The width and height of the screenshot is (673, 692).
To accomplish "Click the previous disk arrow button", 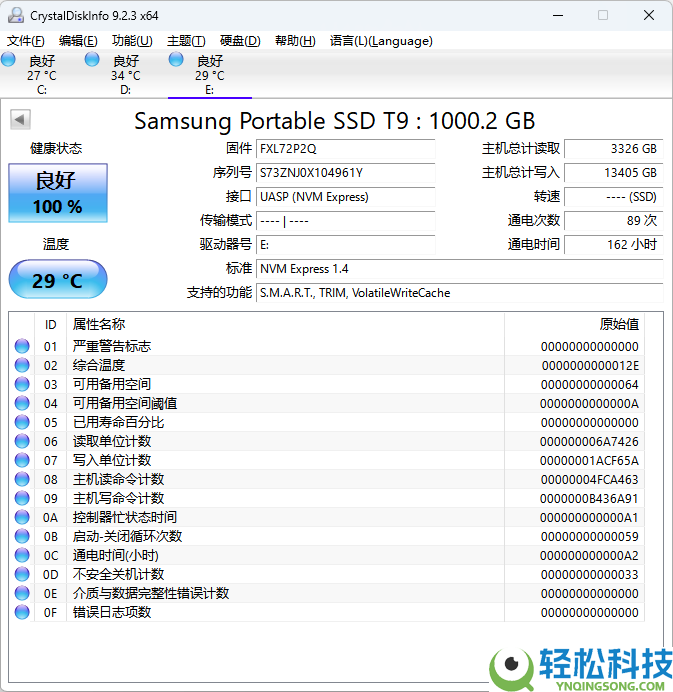I will coord(19,120).
